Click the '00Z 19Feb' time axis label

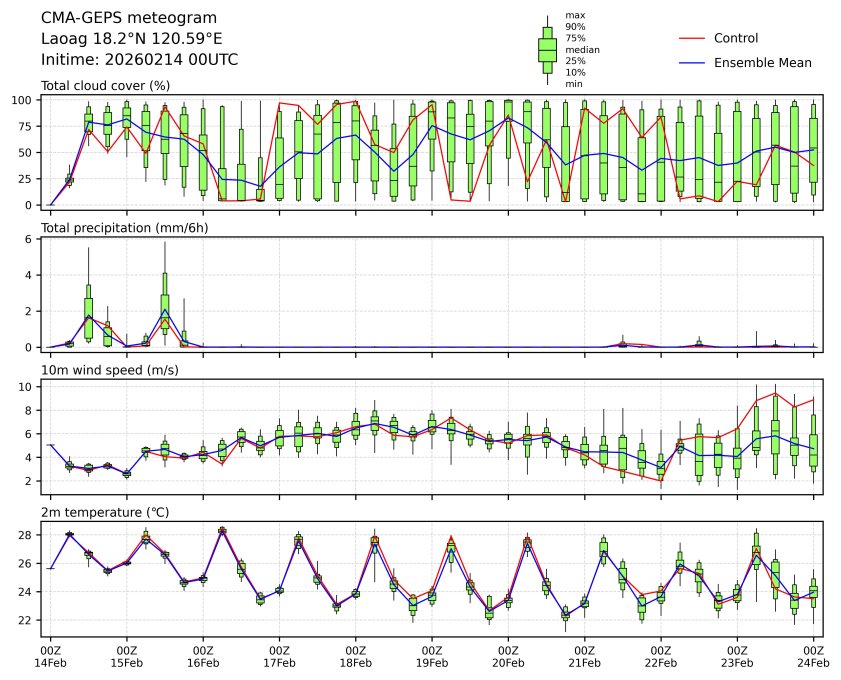pyautogui.click(x=432, y=656)
